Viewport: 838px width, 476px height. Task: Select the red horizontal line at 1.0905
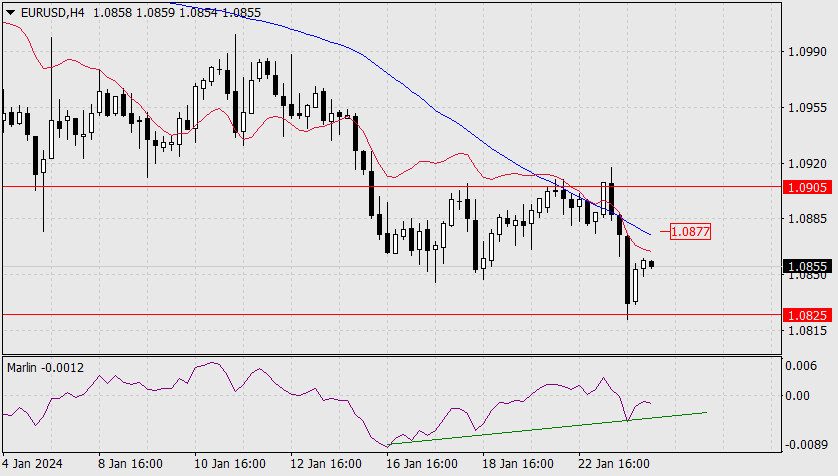tap(392, 186)
